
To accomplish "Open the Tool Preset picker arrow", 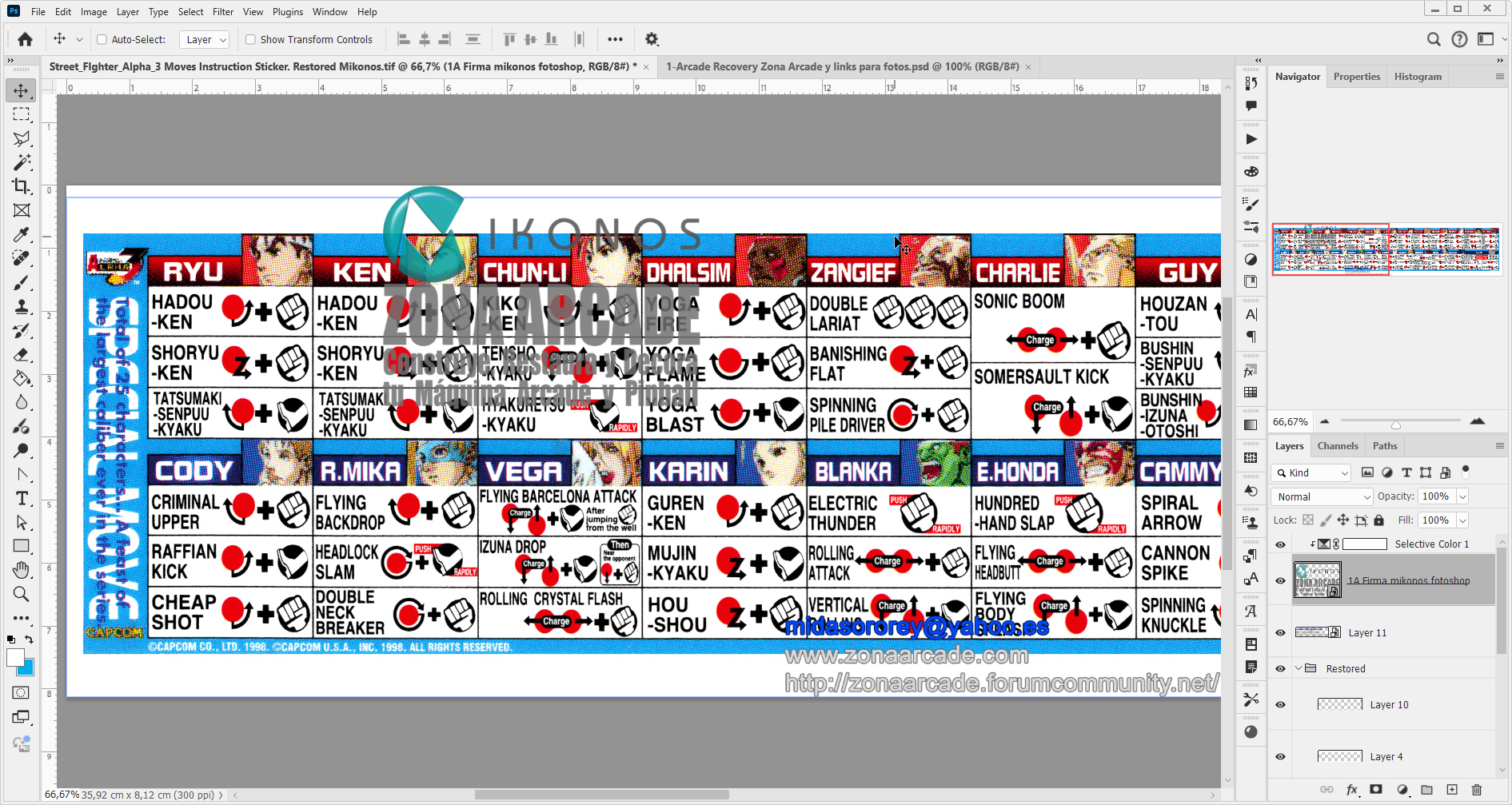I will pyautogui.click(x=79, y=39).
